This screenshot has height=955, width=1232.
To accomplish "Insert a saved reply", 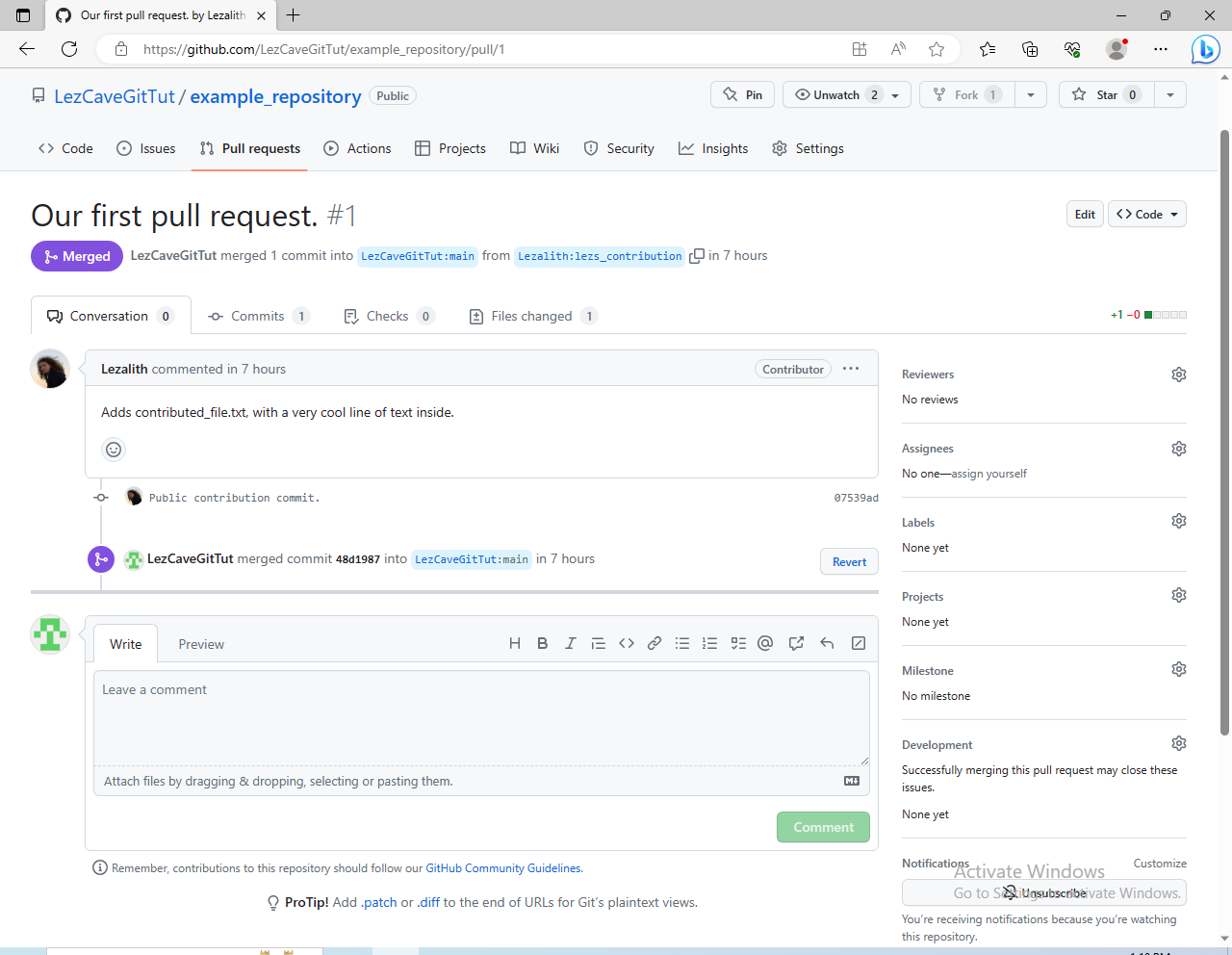I will (827, 643).
